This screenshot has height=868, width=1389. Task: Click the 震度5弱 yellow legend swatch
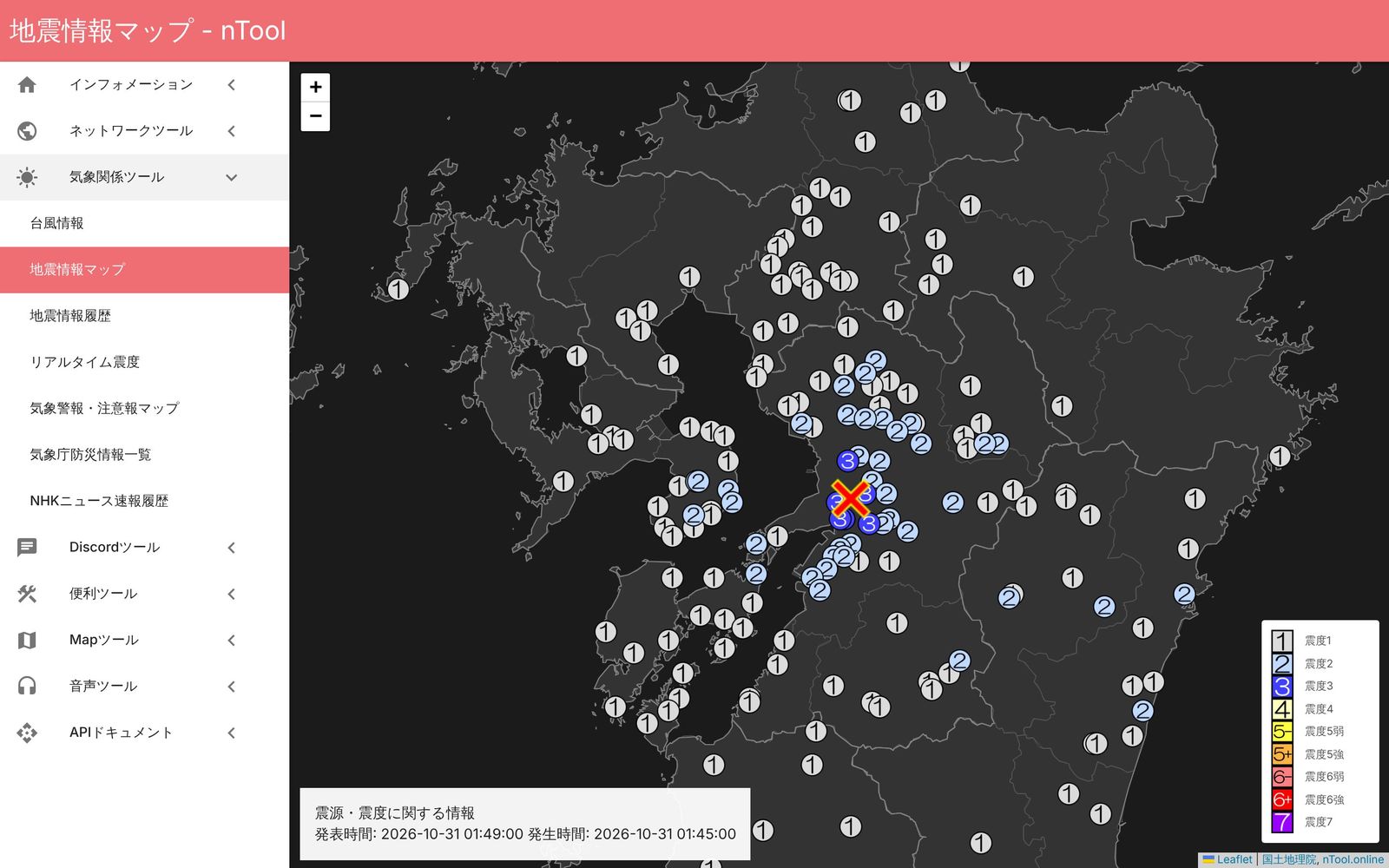[x=1282, y=732]
